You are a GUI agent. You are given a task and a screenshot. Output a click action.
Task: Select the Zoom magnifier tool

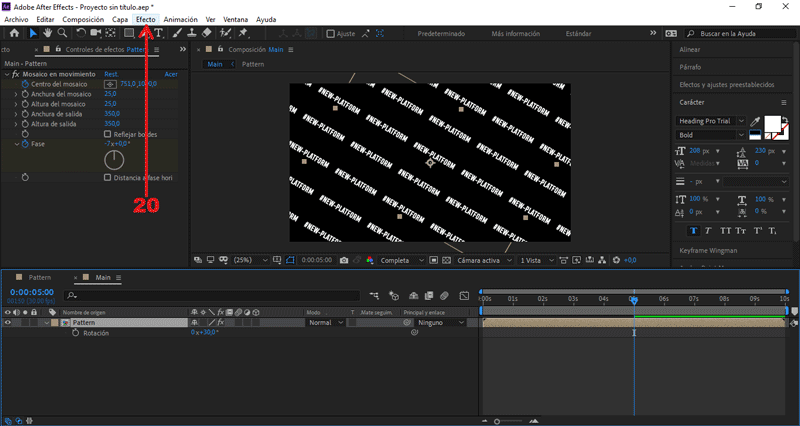coord(62,33)
